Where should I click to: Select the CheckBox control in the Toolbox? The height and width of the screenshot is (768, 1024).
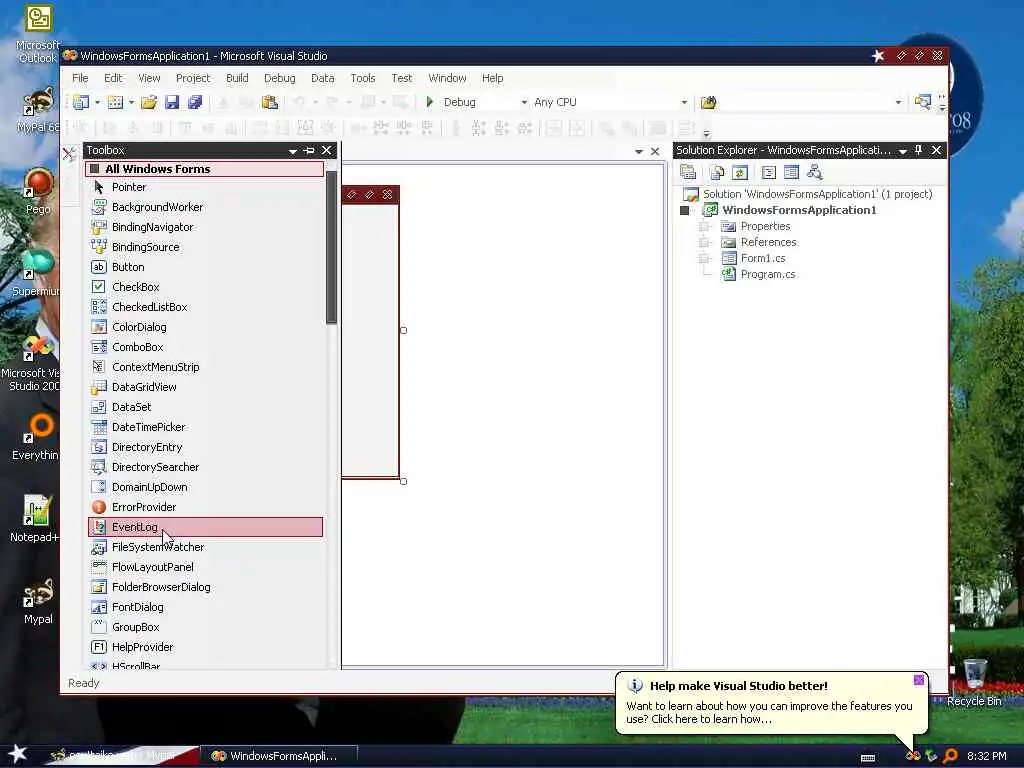[x=205, y=287]
